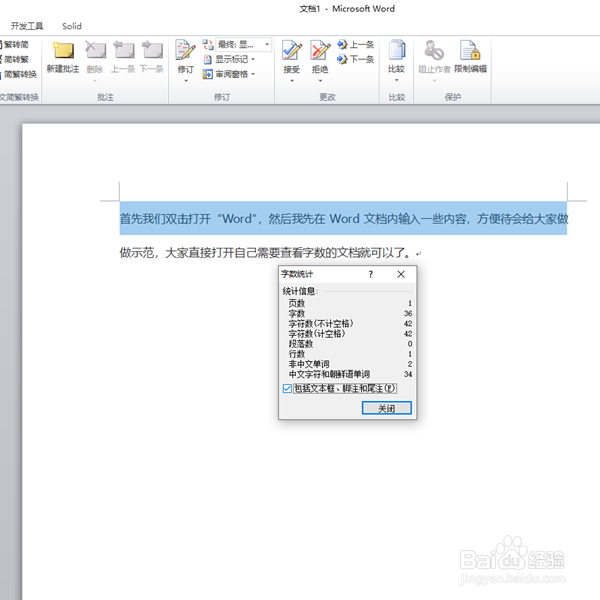
Task: Expand the arrow under 修订 button
Action: click(x=186, y=81)
